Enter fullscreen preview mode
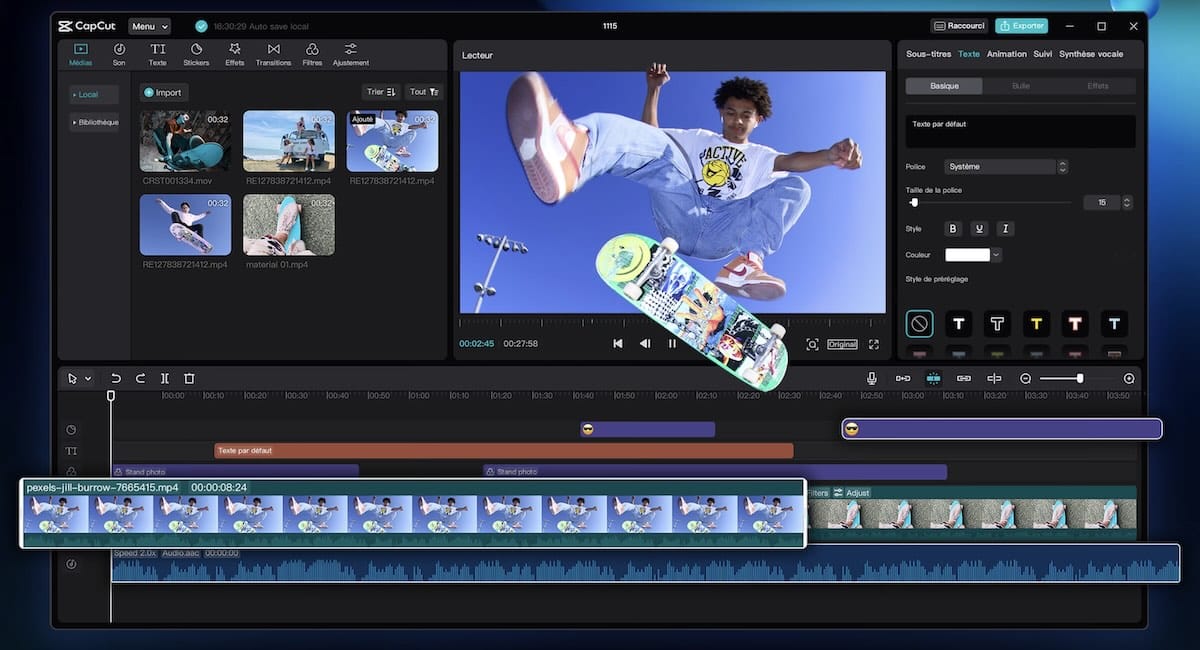The width and height of the screenshot is (1200, 650). (x=874, y=344)
